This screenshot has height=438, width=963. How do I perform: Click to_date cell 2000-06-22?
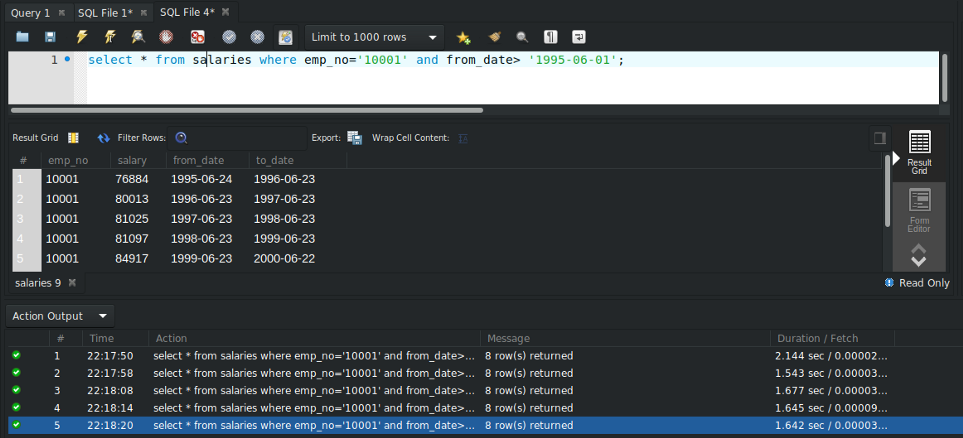coord(284,259)
